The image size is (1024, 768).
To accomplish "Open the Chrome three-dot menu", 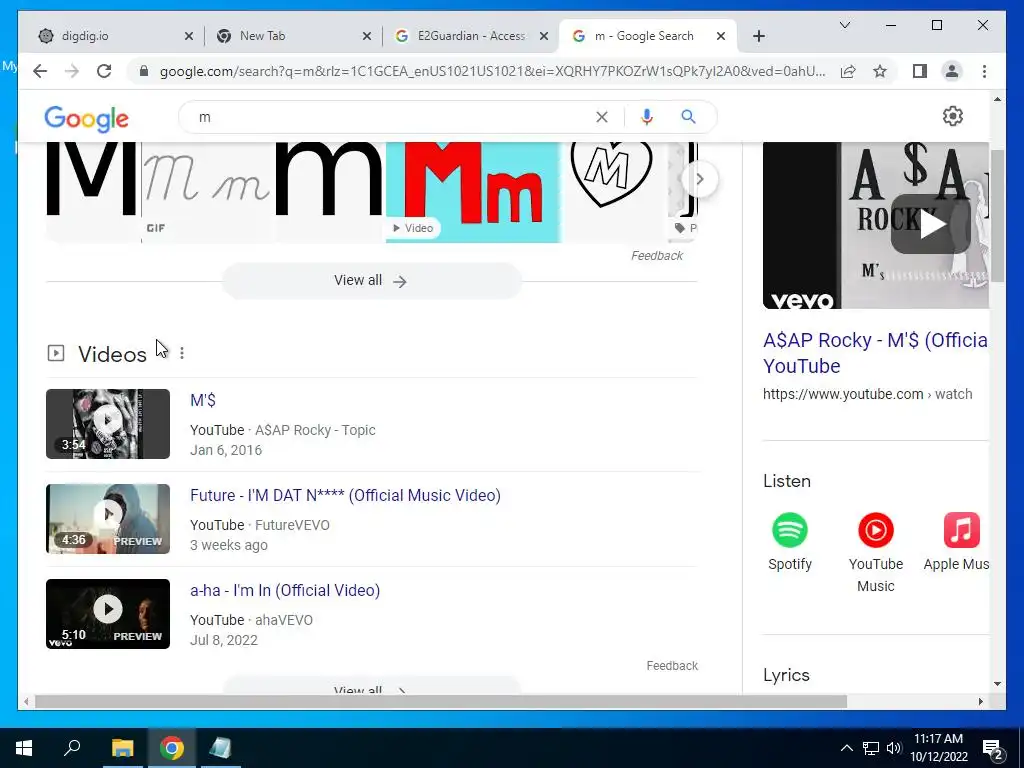I will point(984,71).
